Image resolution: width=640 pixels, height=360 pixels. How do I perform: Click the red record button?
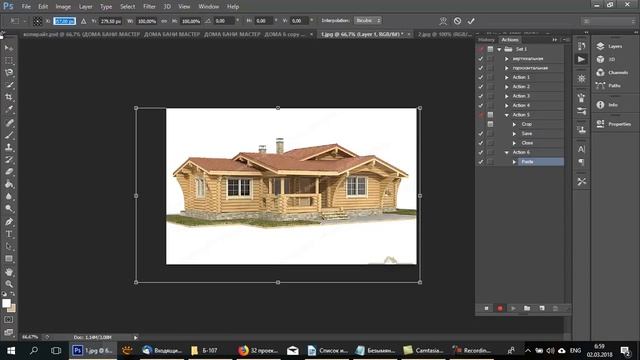[500, 308]
